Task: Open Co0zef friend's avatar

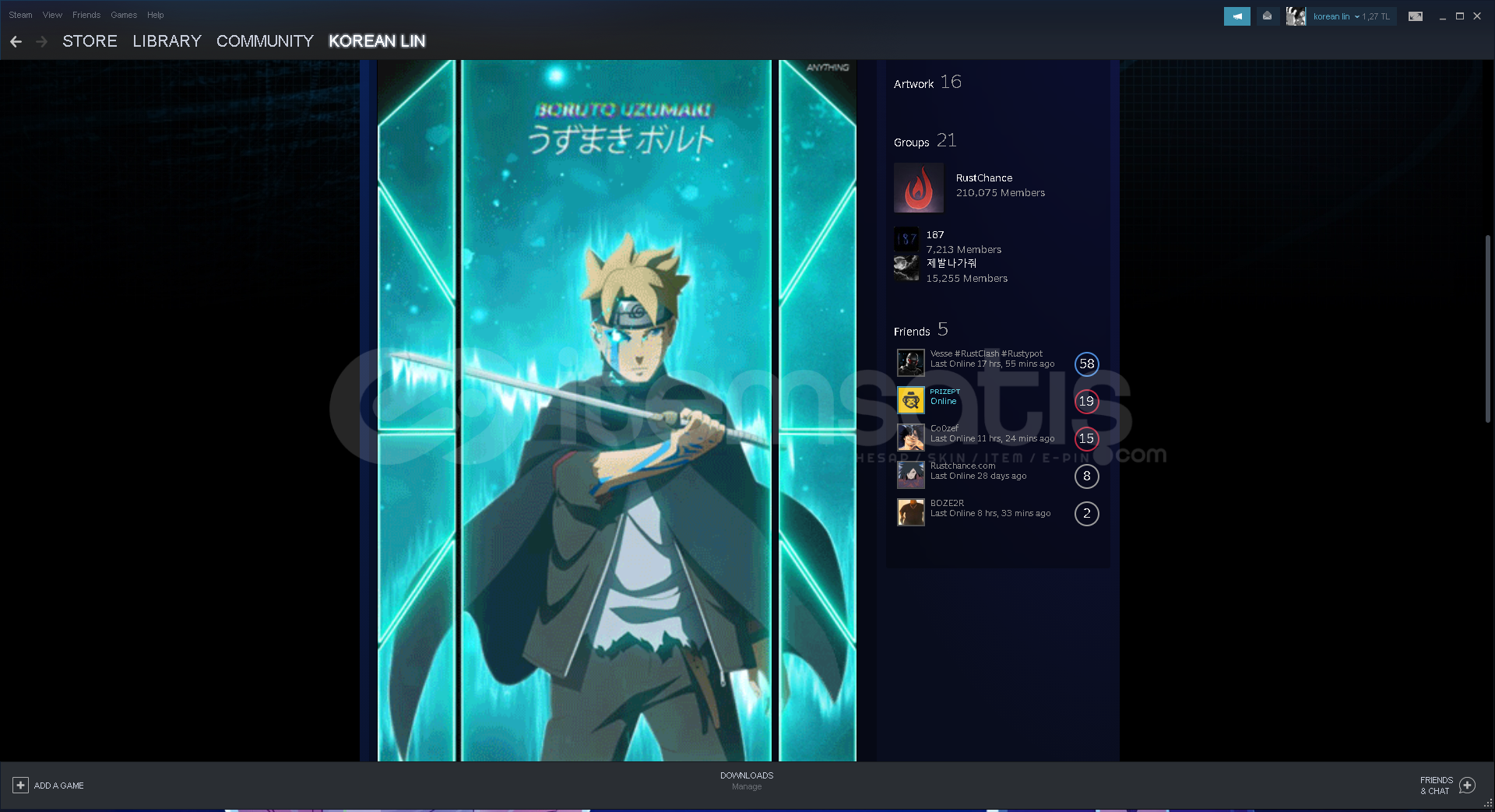Action: pos(910,437)
